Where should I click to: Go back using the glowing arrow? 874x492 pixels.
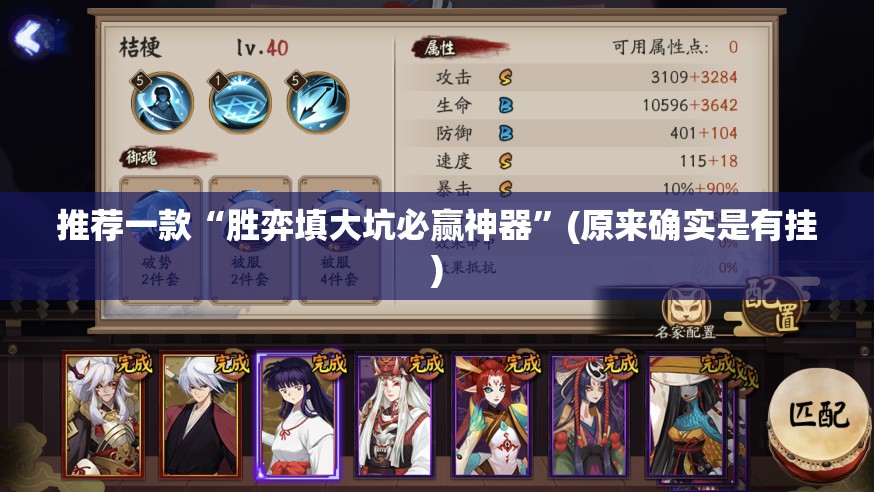[x=30, y=37]
